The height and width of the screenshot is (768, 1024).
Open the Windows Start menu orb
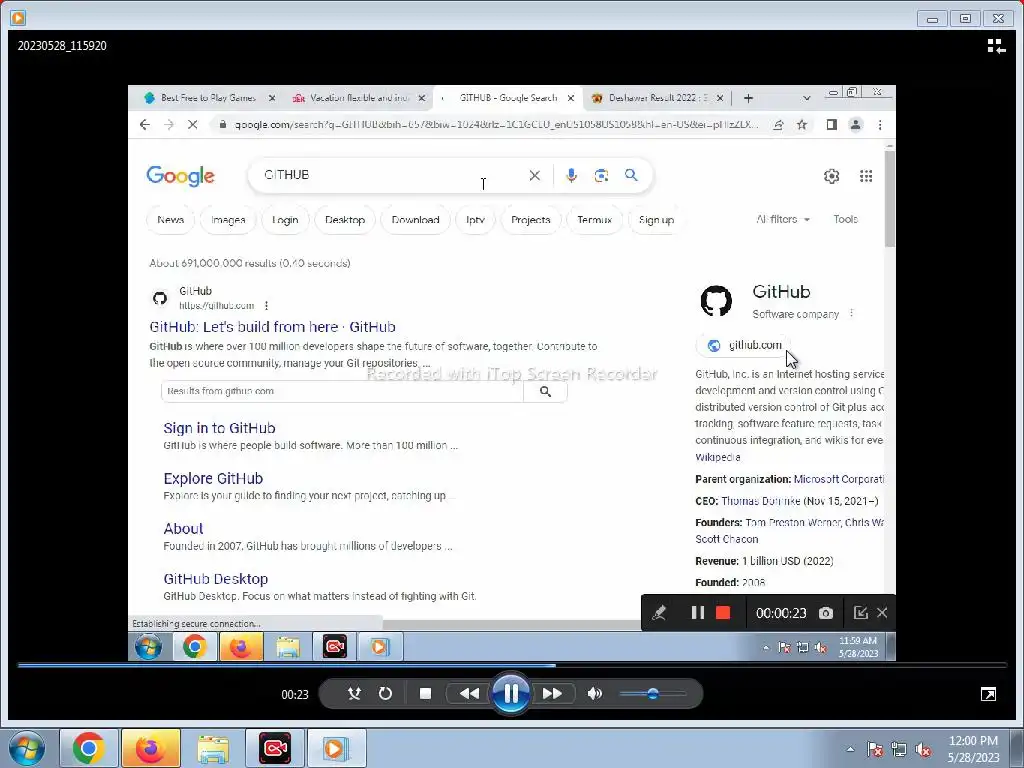pyautogui.click(x=25, y=748)
